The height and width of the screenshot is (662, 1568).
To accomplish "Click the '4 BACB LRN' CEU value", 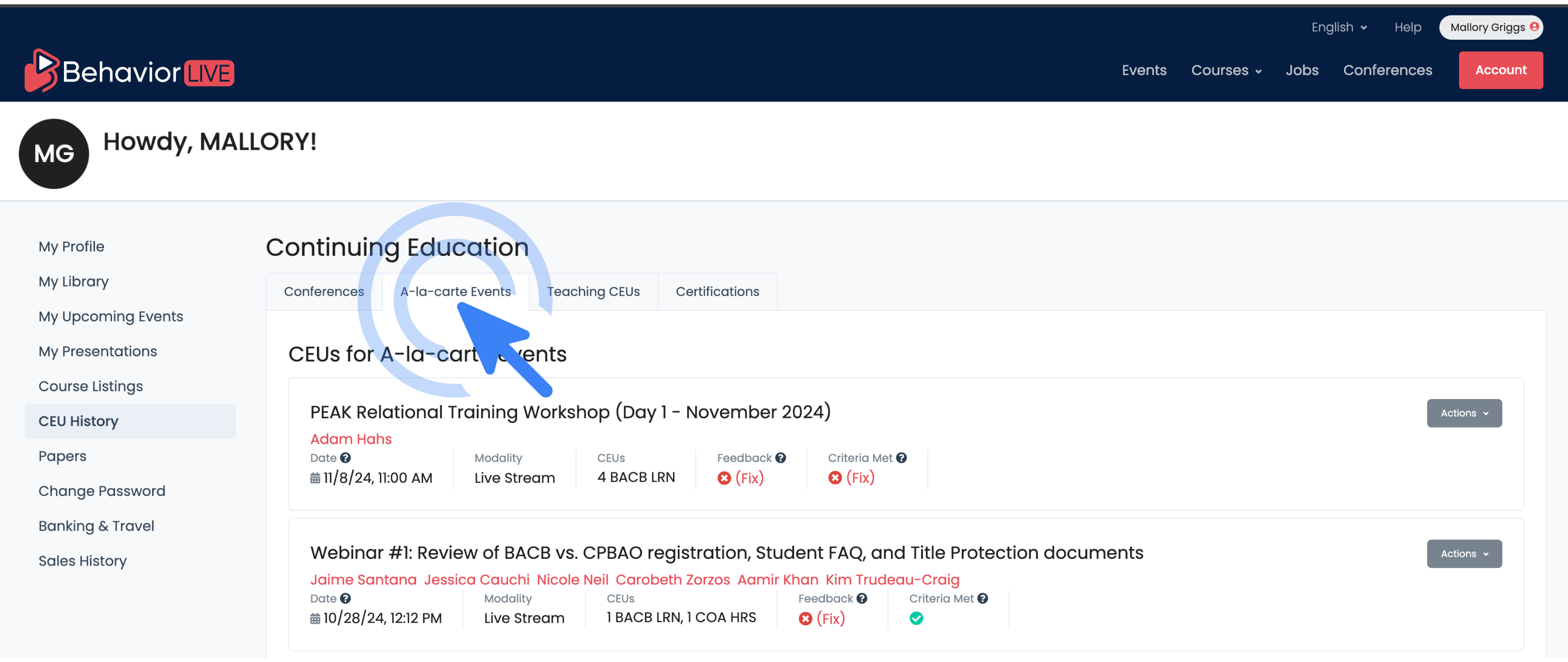I will coord(636,477).
